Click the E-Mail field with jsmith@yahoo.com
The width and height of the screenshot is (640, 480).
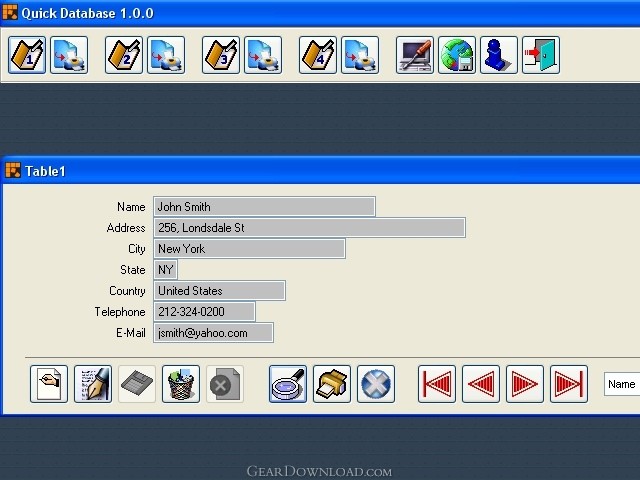pos(213,333)
